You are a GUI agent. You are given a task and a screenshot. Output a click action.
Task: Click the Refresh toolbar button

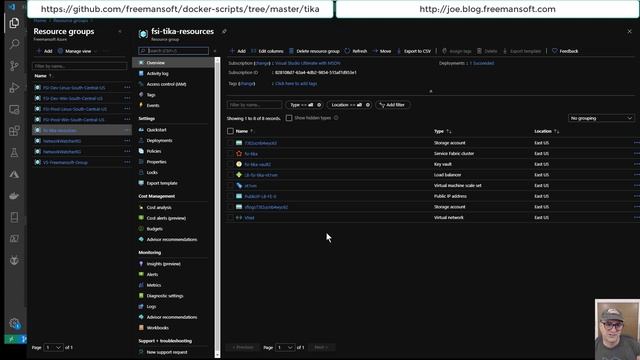[x=356, y=51]
